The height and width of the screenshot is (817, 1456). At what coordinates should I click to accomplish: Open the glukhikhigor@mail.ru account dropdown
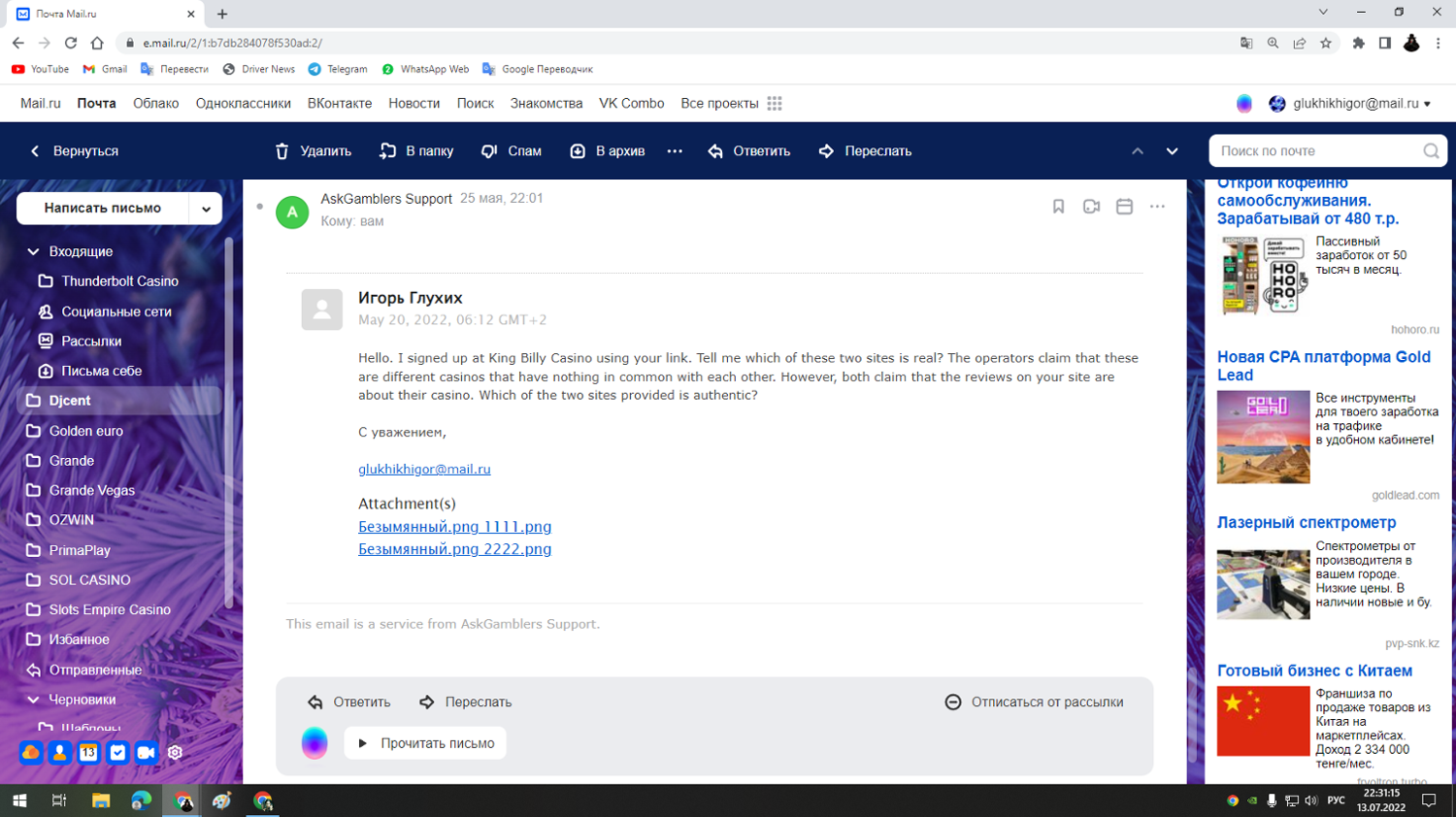click(1363, 104)
